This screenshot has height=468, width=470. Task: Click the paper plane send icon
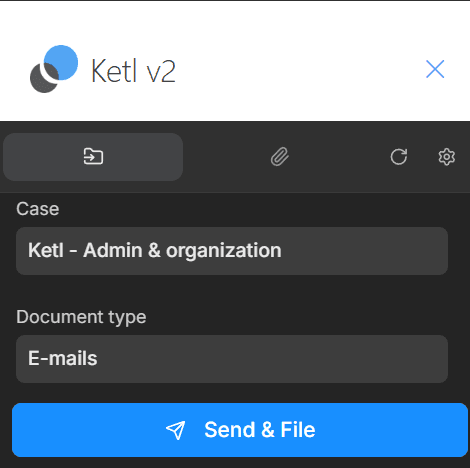tap(175, 430)
